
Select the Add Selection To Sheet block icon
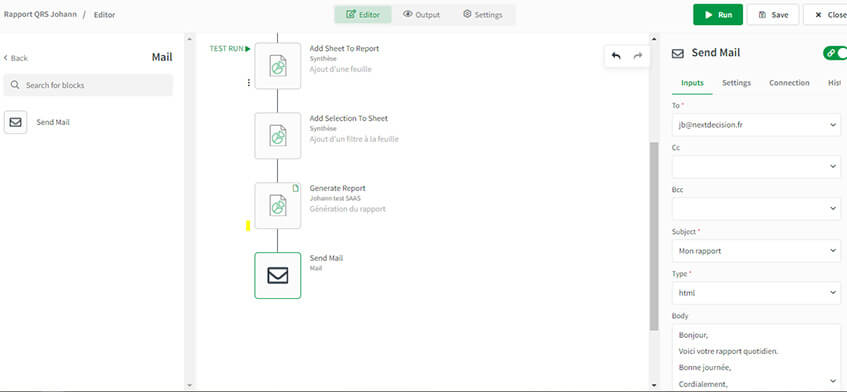click(x=278, y=136)
